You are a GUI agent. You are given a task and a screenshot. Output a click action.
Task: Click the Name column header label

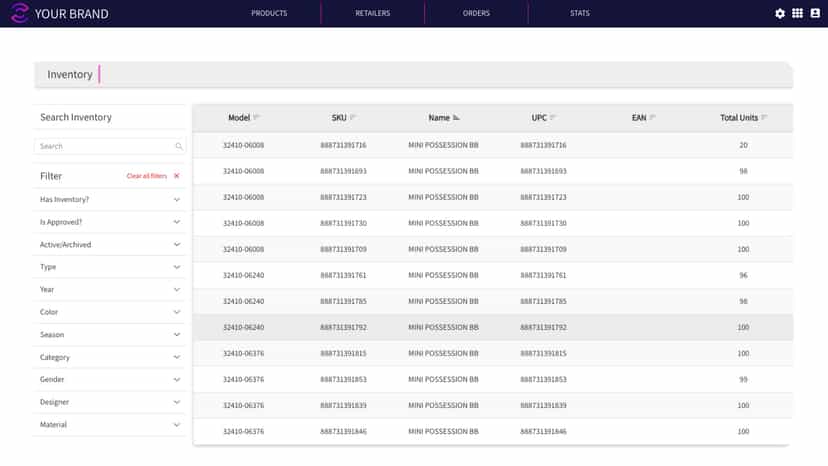[439, 118]
